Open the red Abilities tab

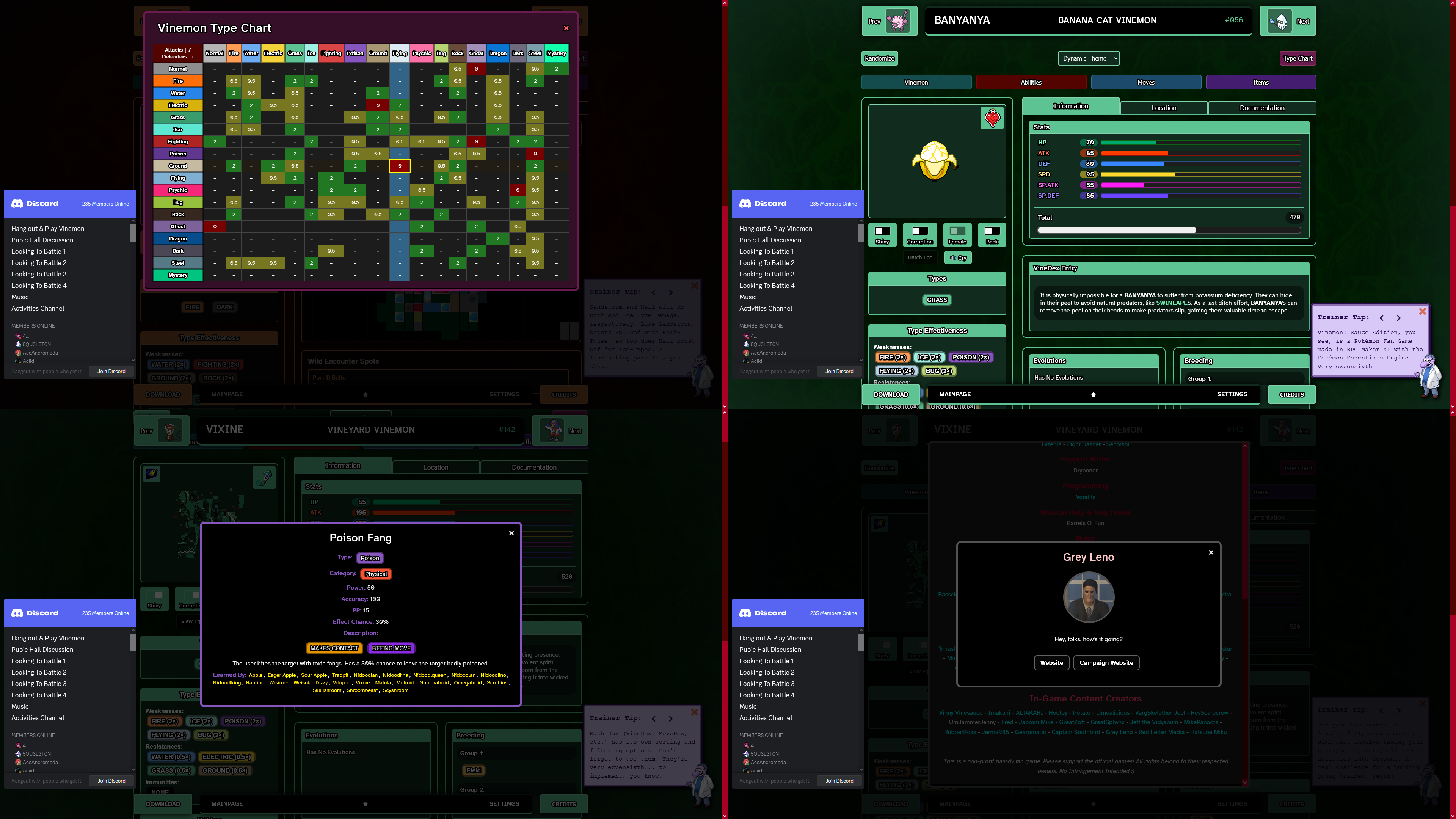pos(1031,83)
